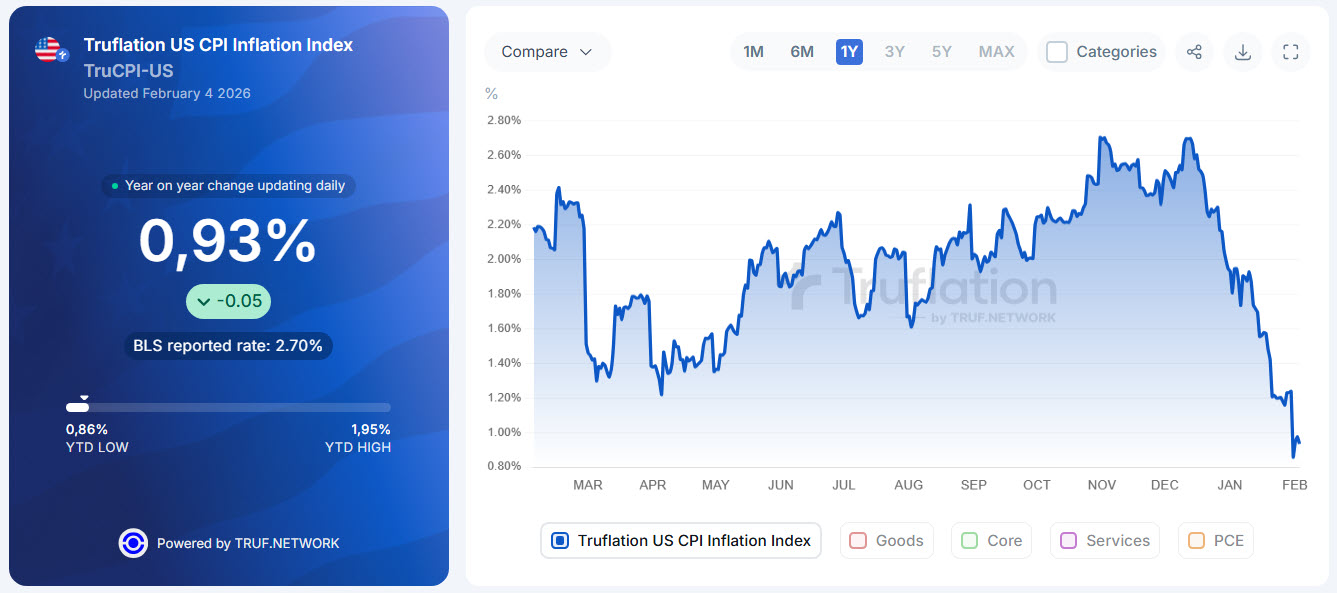This screenshot has height=593, width=1337.
Task: Select the 6M time range
Action: [802, 52]
